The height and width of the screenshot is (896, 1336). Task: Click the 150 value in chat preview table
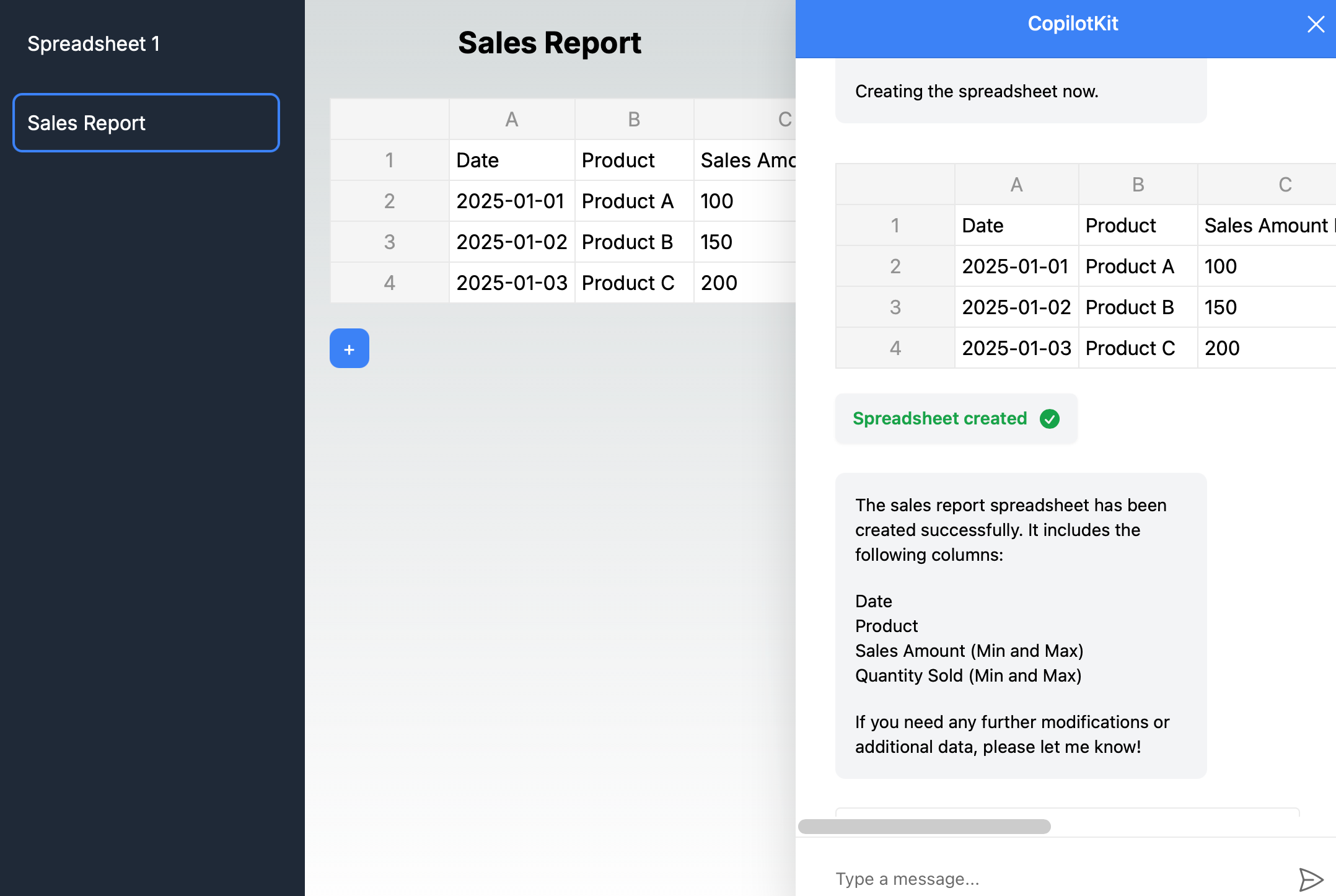coord(1267,307)
